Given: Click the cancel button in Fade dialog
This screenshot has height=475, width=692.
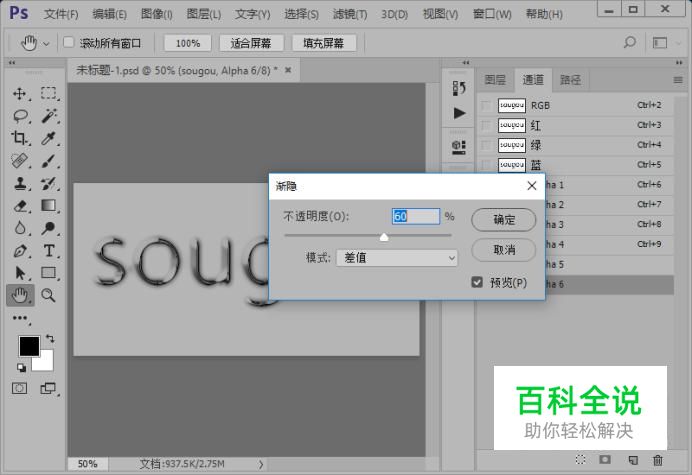Looking at the screenshot, I should pyautogui.click(x=504, y=250).
